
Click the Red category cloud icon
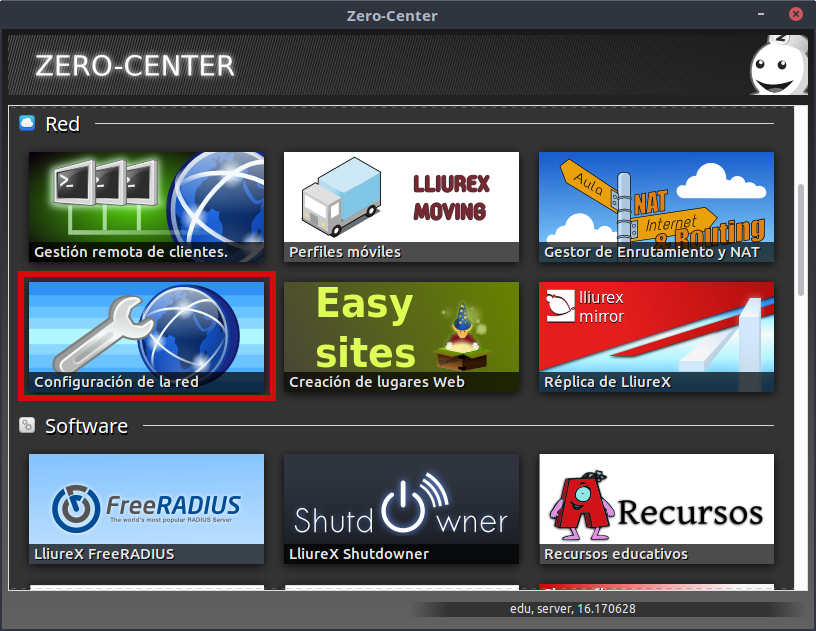[x=27, y=124]
